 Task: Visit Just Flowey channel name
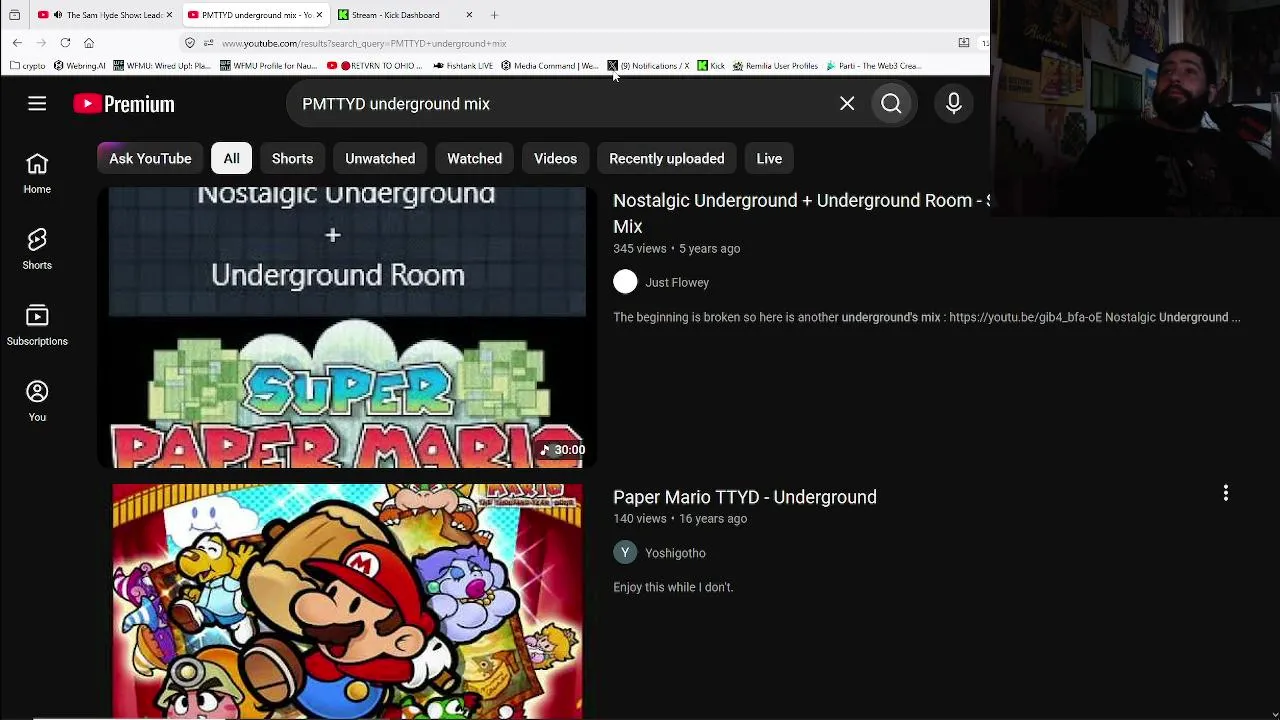677,282
